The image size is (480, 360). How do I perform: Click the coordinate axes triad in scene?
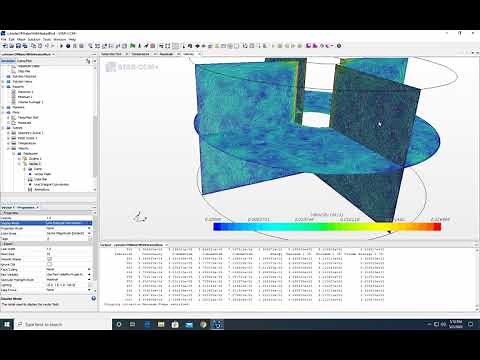[140, 217]
